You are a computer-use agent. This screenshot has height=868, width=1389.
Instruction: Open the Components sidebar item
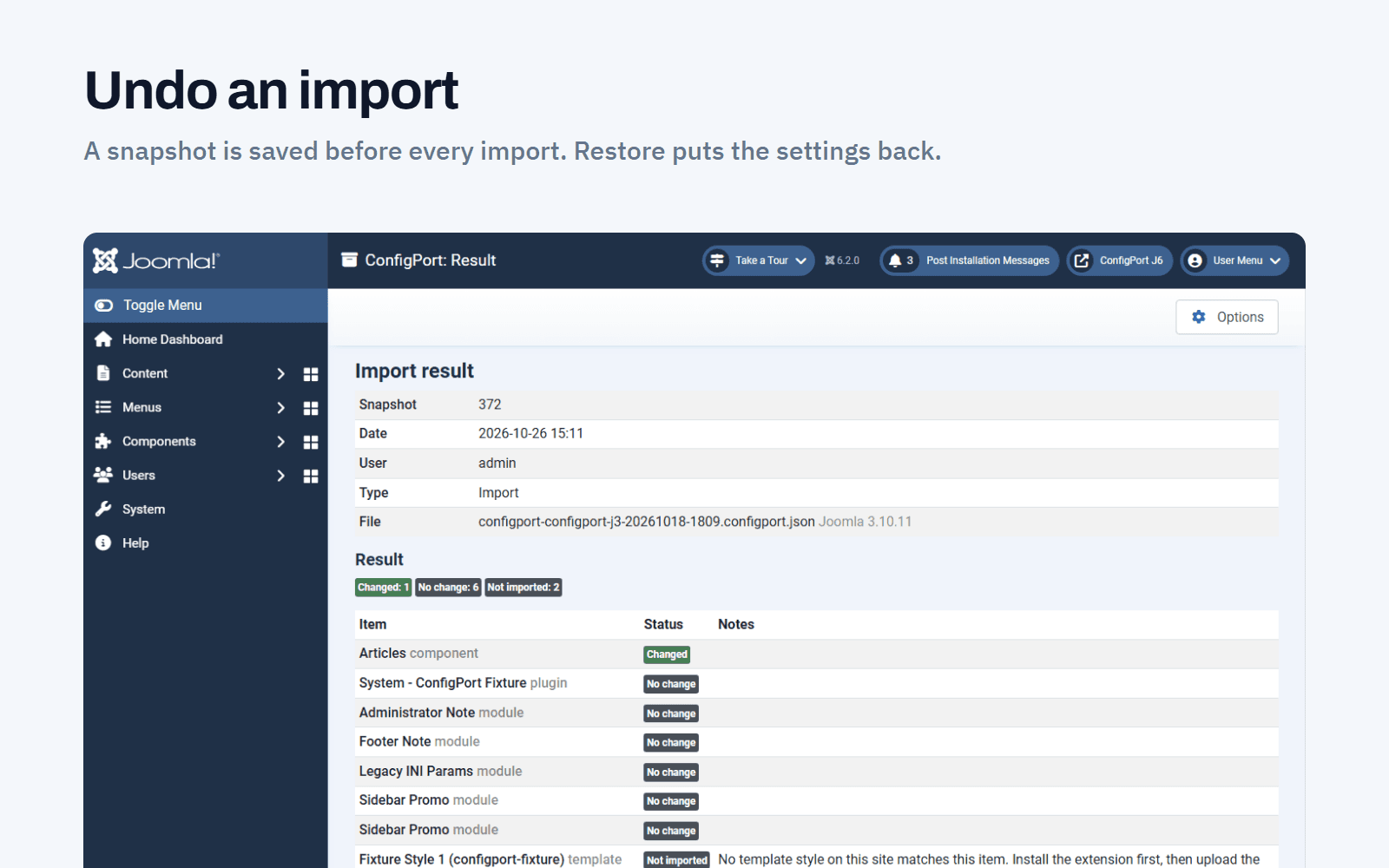coord(159,441)
